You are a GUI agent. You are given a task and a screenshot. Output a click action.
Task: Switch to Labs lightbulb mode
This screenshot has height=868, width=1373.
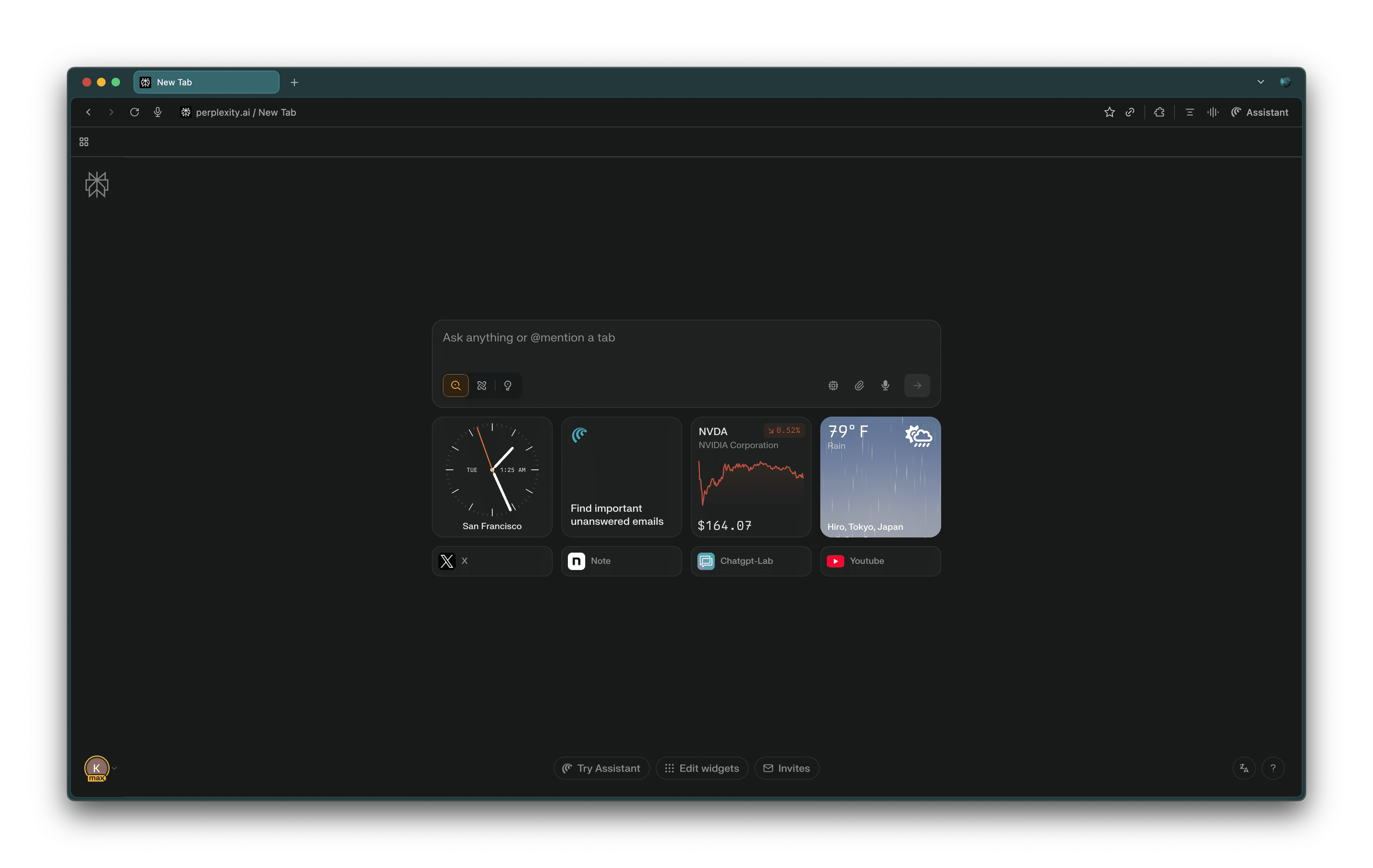(x=507, y=386)
